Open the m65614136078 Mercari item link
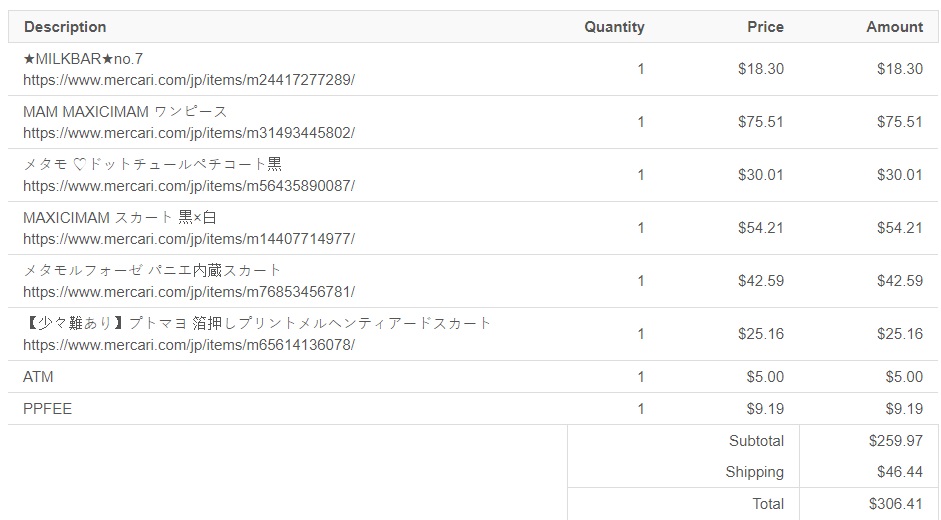The width and height of the screenshot is (941, 520). click(x=189, y=345)
